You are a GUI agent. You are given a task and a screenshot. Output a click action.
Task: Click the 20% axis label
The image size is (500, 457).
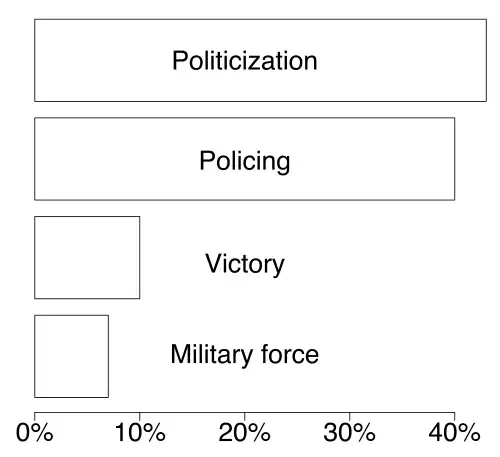pos(244,433)
